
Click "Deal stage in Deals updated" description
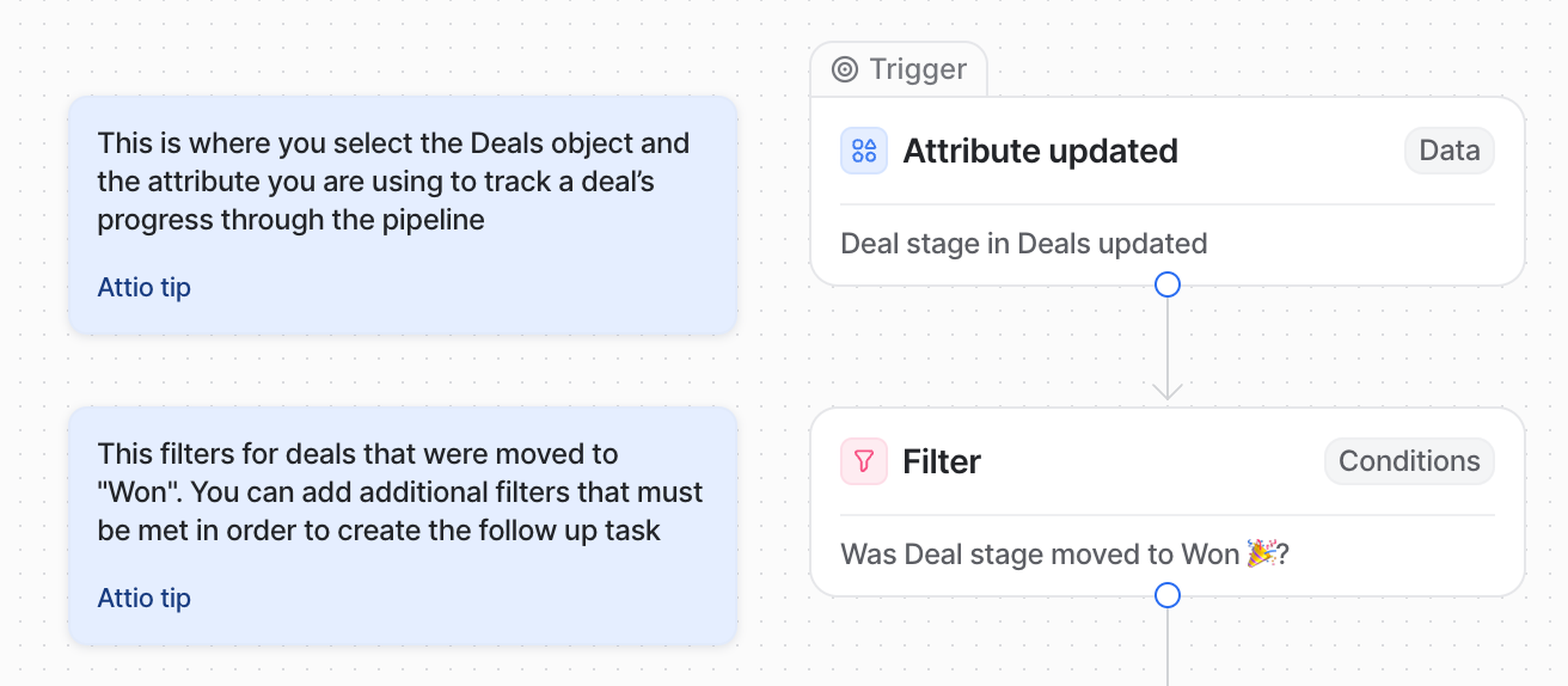click(1023, 244)
